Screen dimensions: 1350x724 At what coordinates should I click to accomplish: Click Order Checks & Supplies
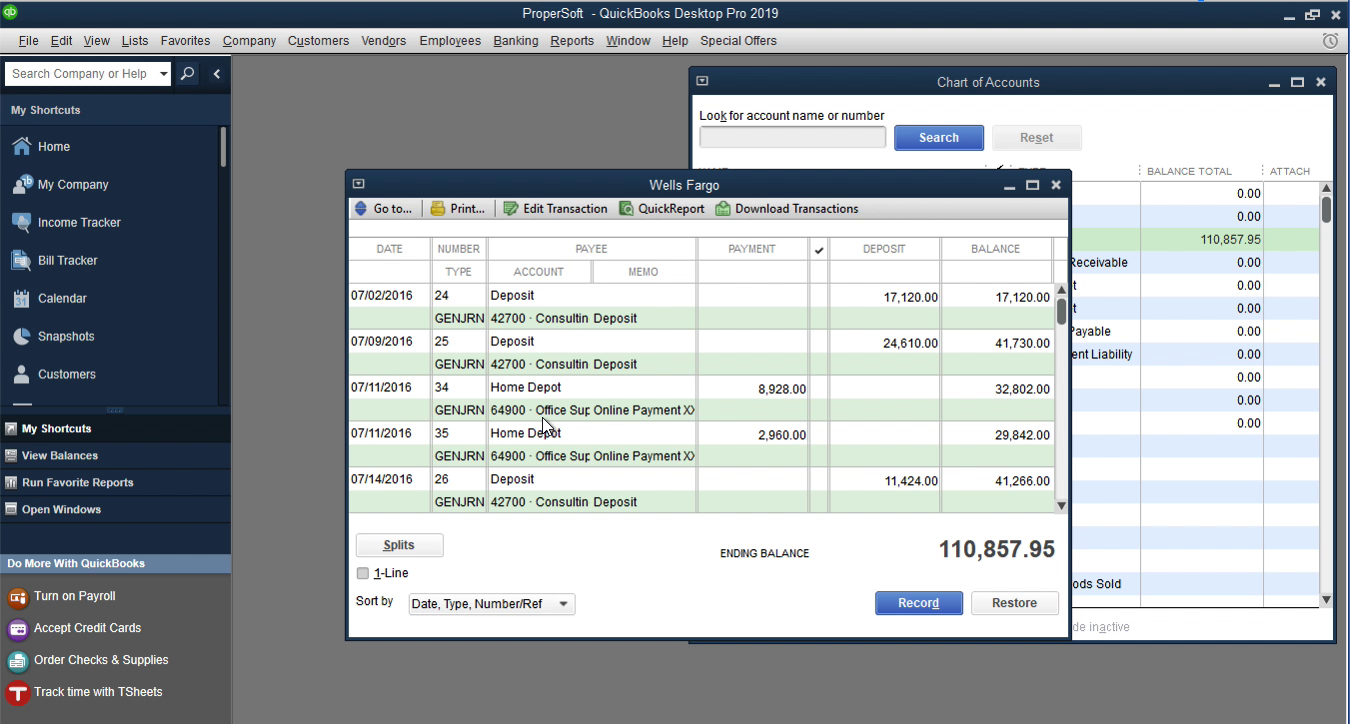(x=87, y=660)
